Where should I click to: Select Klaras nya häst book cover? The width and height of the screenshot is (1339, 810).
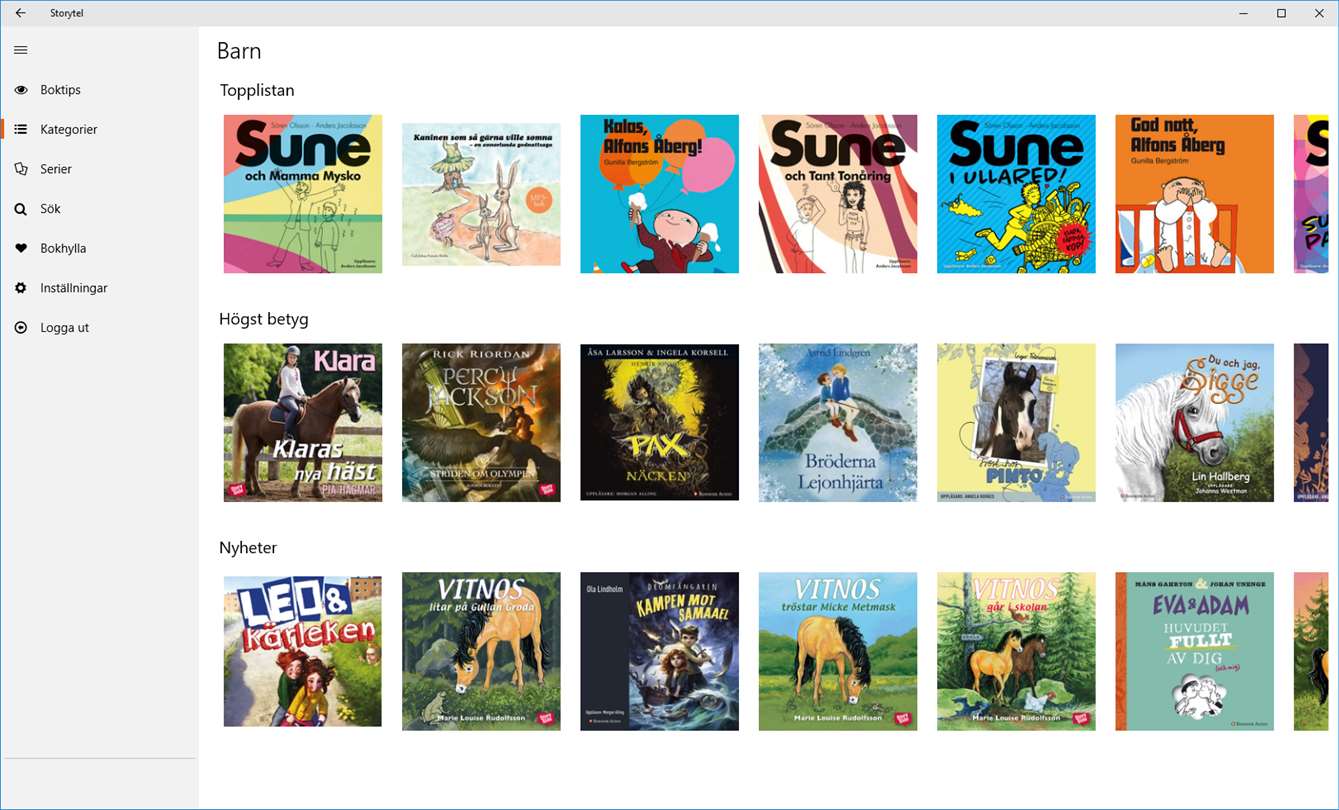[303, 423]
